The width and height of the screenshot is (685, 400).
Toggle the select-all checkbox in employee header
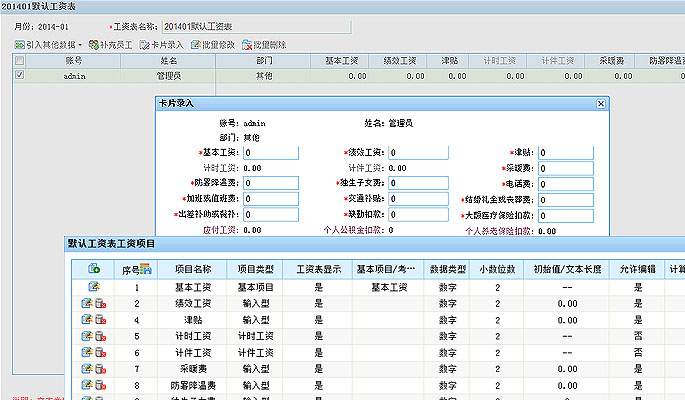tap(19, 61)
